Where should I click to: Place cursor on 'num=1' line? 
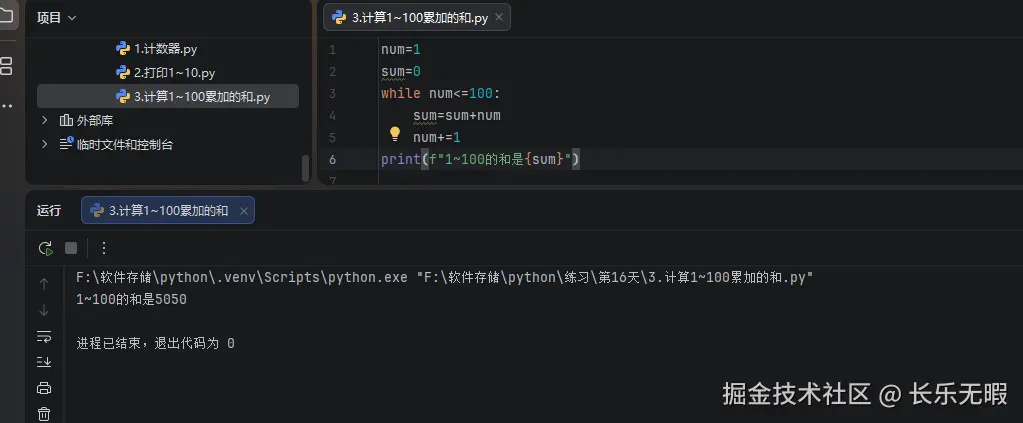coord(401,50)
